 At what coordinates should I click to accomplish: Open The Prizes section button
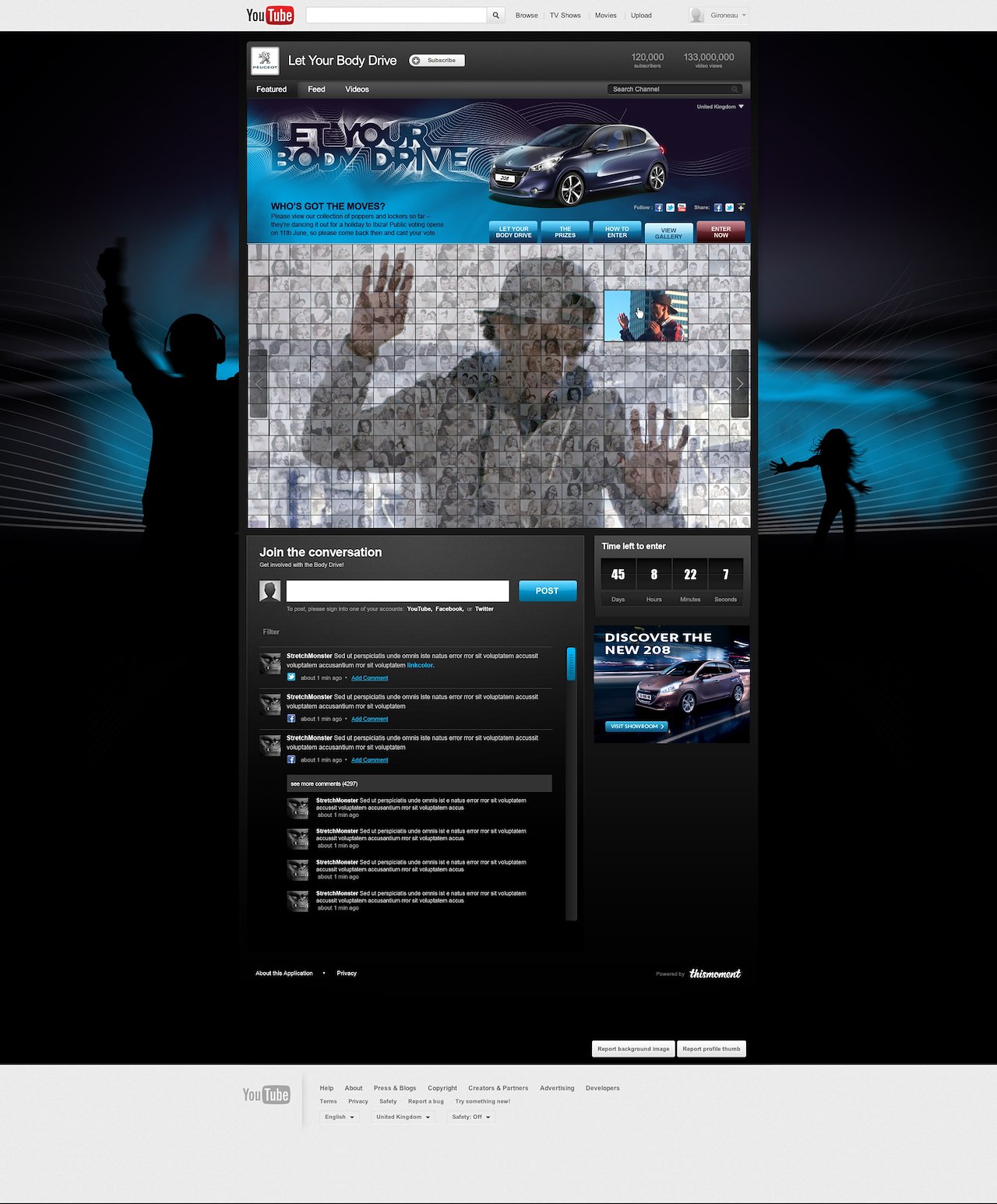[x=565, y=232]
